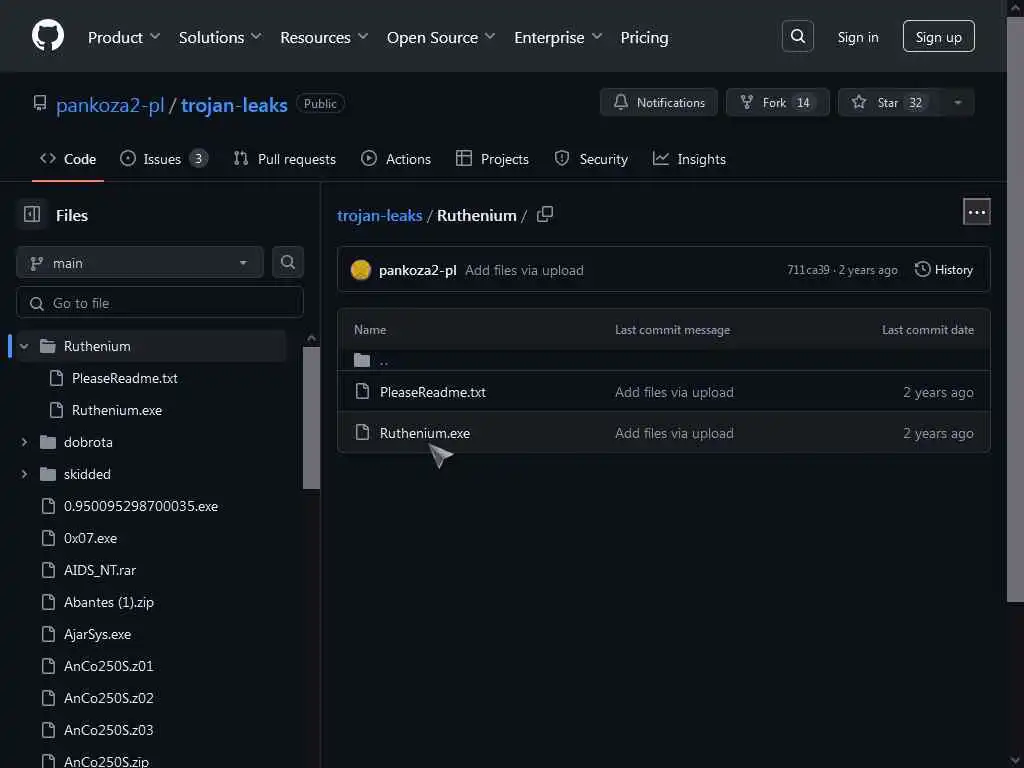Click the page vertical scrollbar

click(x=1016, y=310)
